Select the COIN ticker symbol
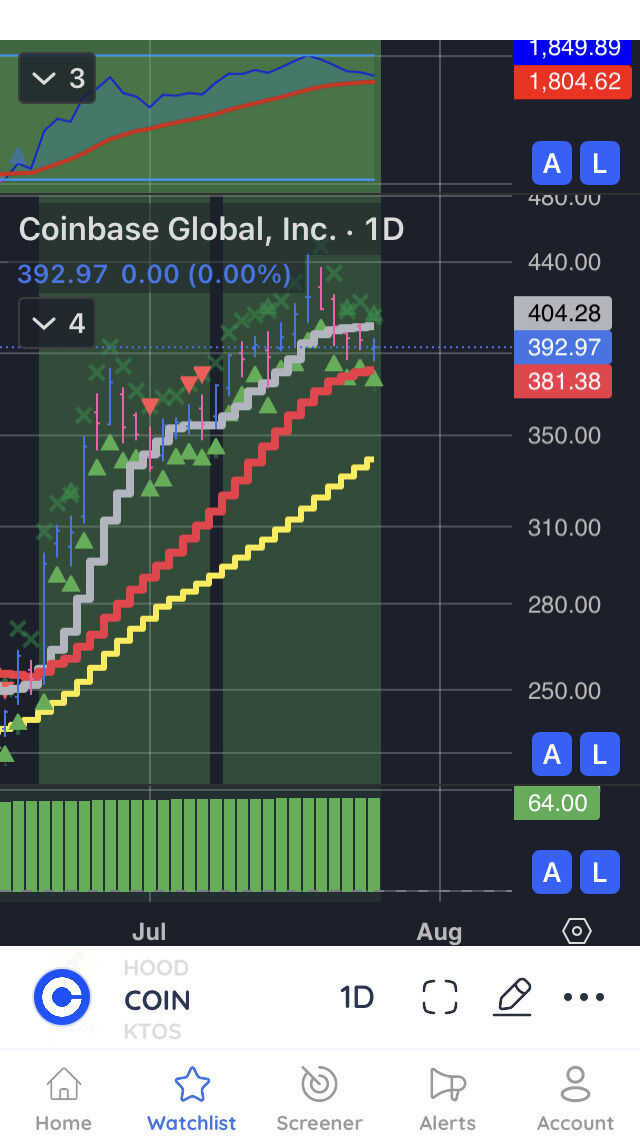This screenshot has width=640, height=1136. click(x=157, y=1001)
